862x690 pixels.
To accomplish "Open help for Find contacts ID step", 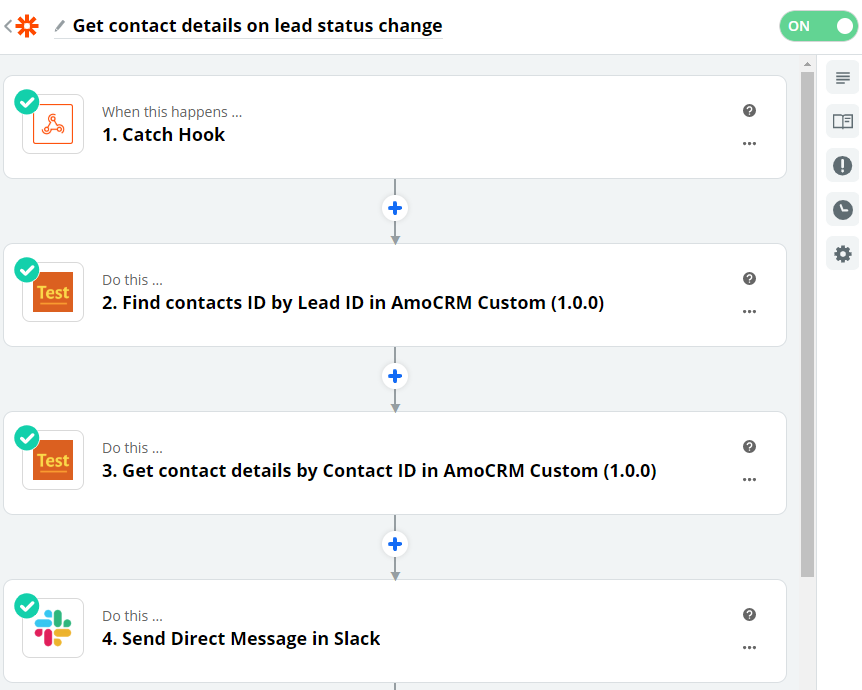I will pyautogui.click(x=749, y=279).
